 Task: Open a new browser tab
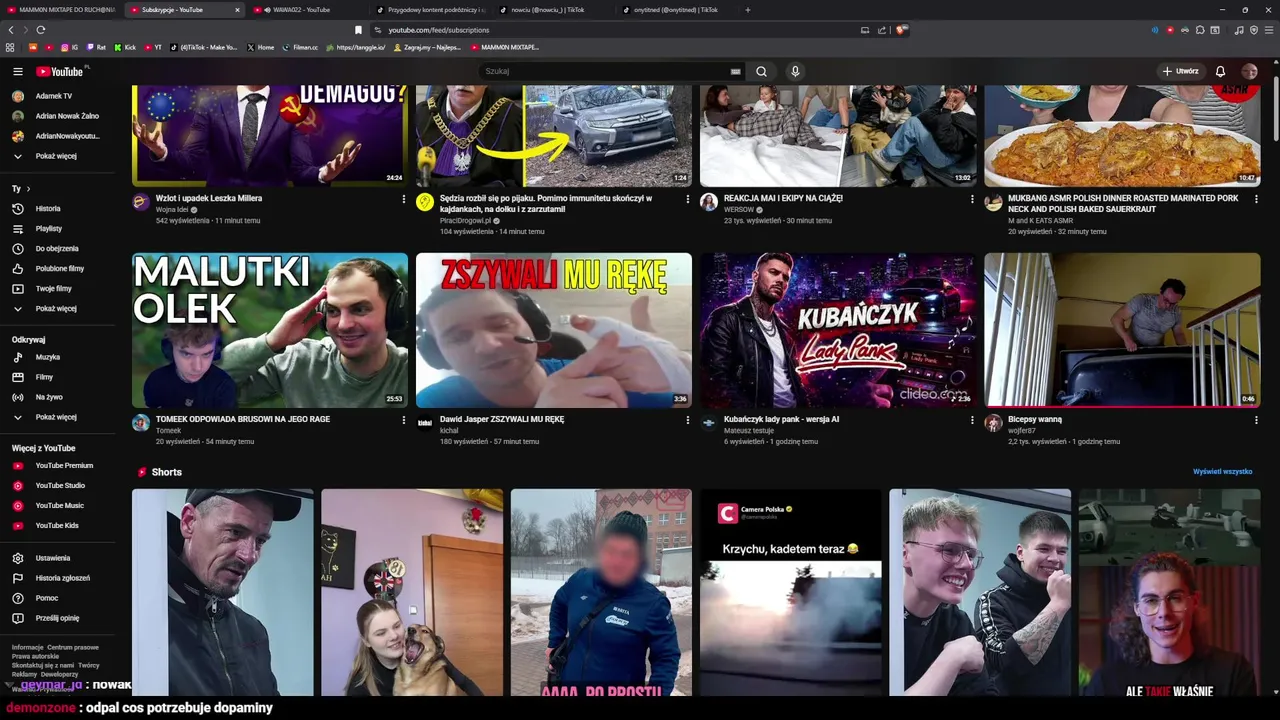748,10
